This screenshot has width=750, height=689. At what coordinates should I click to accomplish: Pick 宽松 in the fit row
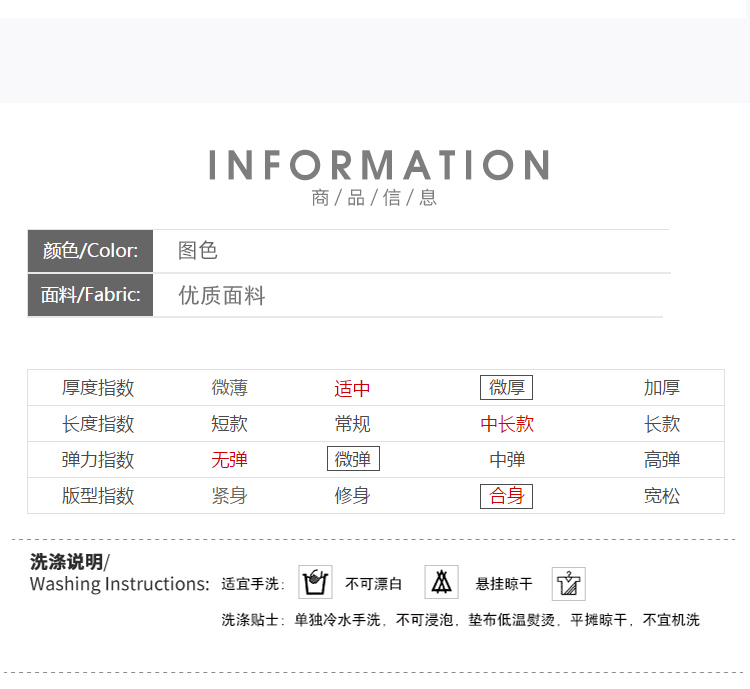662,496
